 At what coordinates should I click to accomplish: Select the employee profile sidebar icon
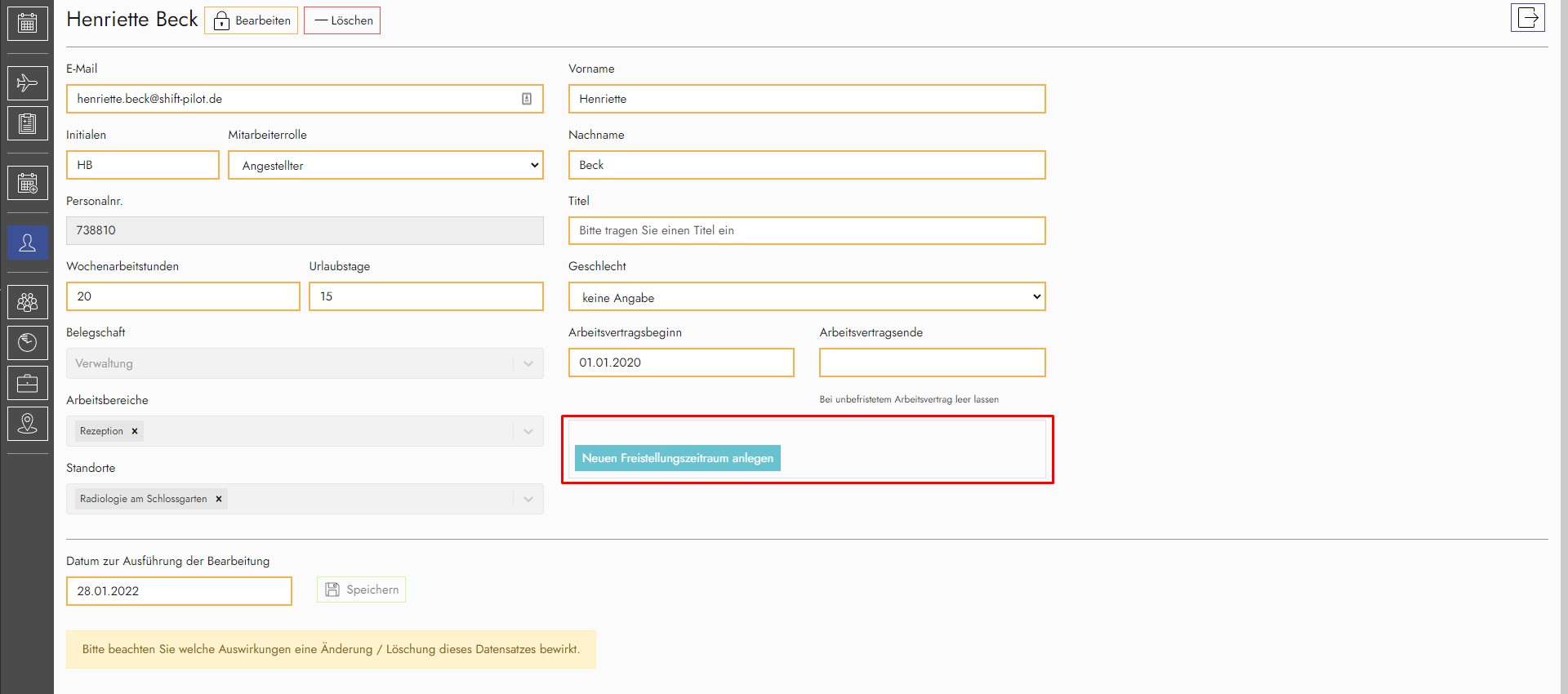coord(27,242)
